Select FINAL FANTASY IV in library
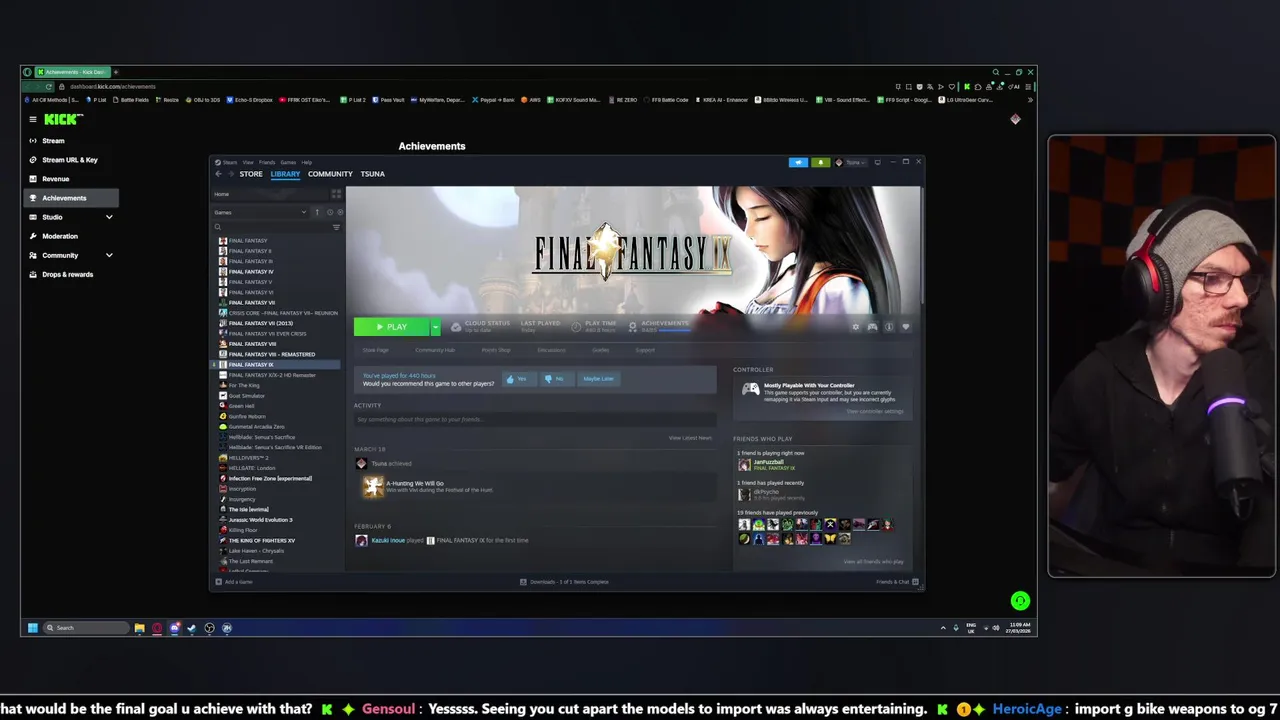This screenshot has width=1280, height=720. coord(251,272)
